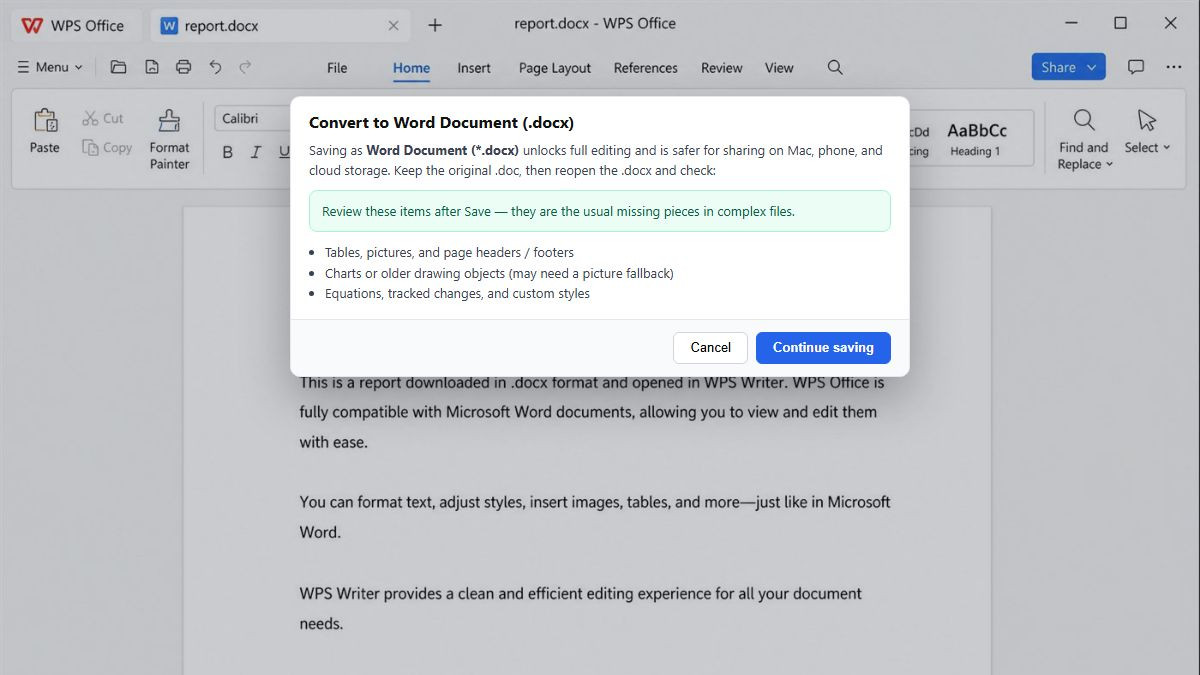Image resolution: width=1200 pixels, height=675 pixels.
Task: Click 'Equations, tracked changes, and custom styles' bullet
Action: pyautogui.click(x=457, y=294)
